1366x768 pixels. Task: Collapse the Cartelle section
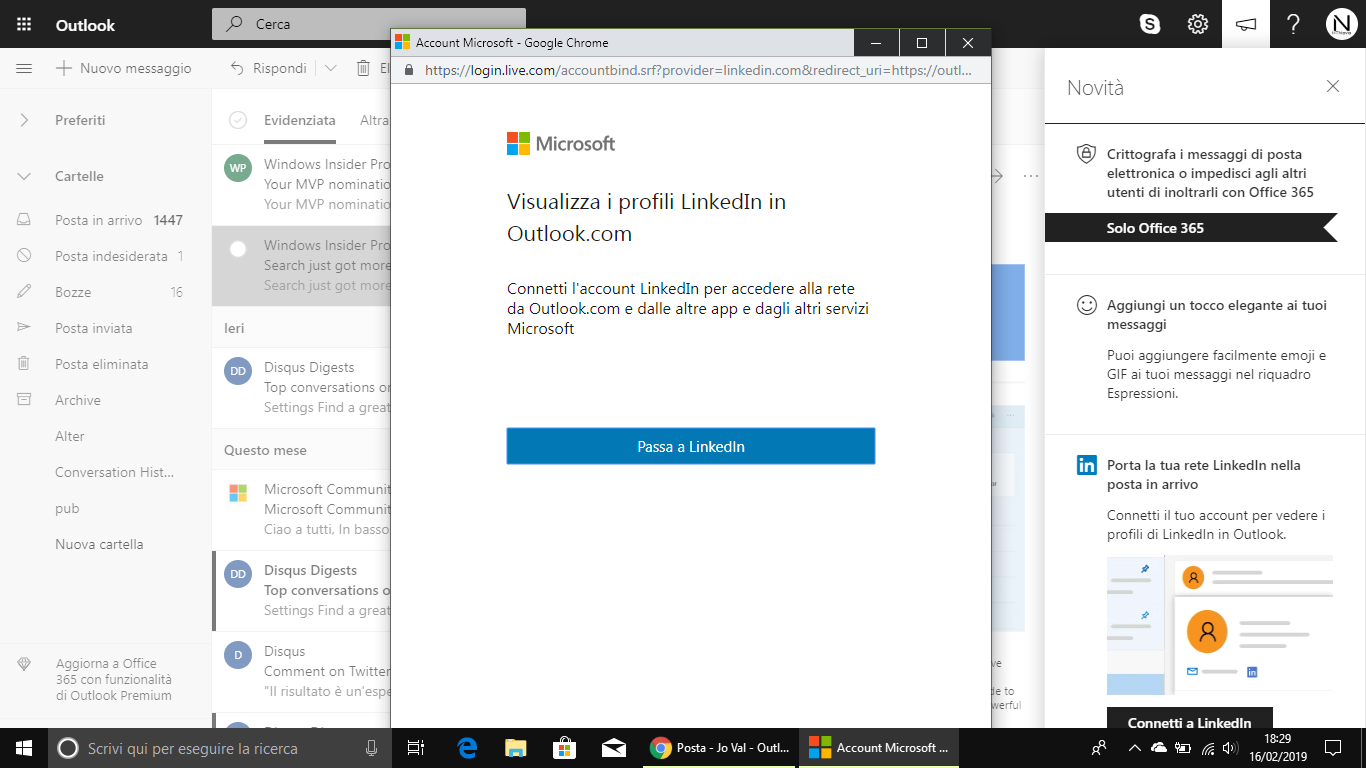[x=24, y=176]
